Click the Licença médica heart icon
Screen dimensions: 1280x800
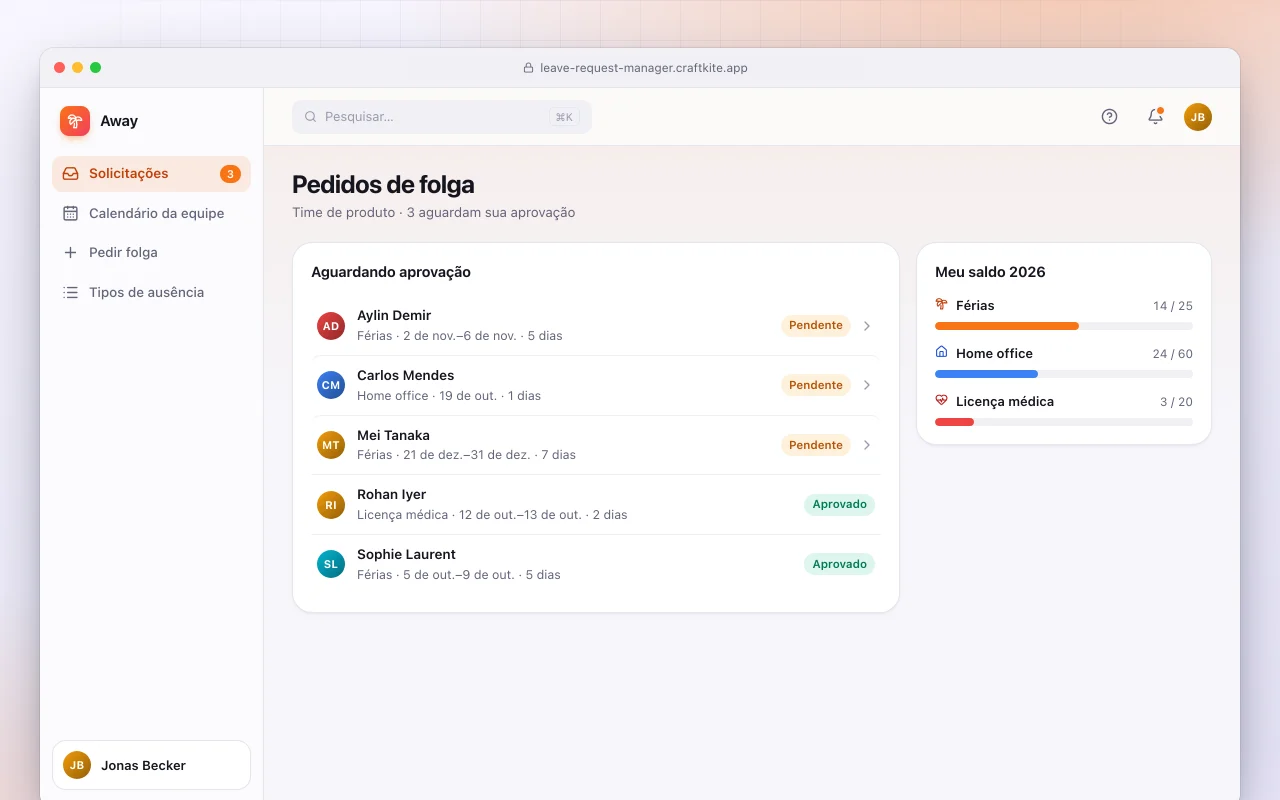[941, 400]
